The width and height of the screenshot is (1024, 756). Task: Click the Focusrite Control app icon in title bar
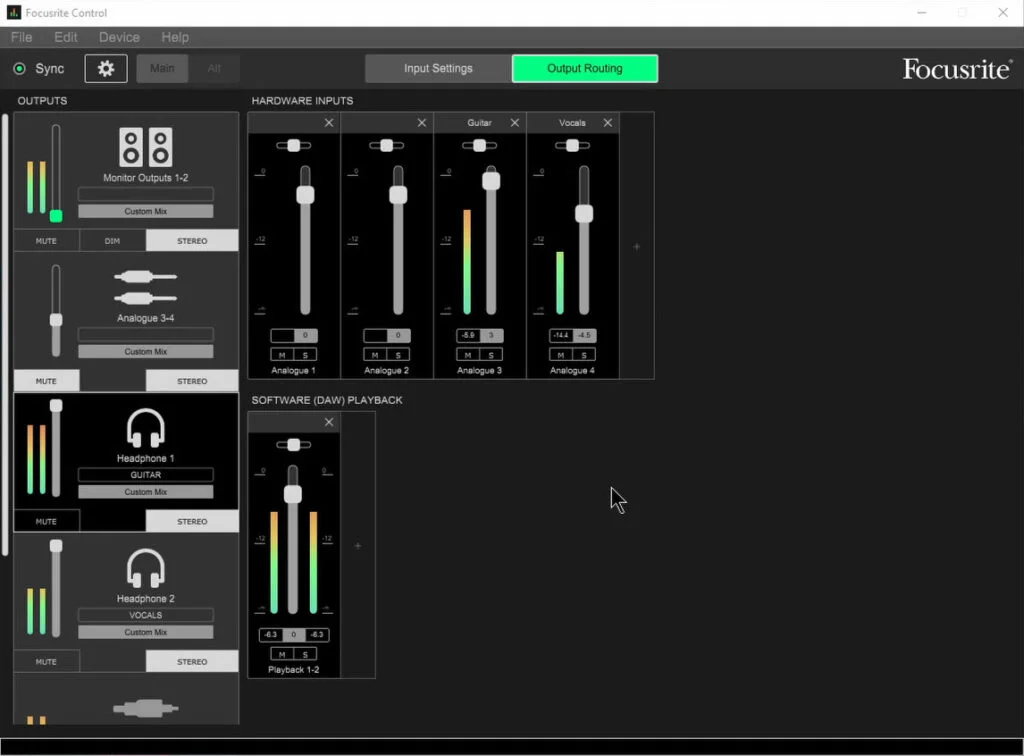coord(14,12)
